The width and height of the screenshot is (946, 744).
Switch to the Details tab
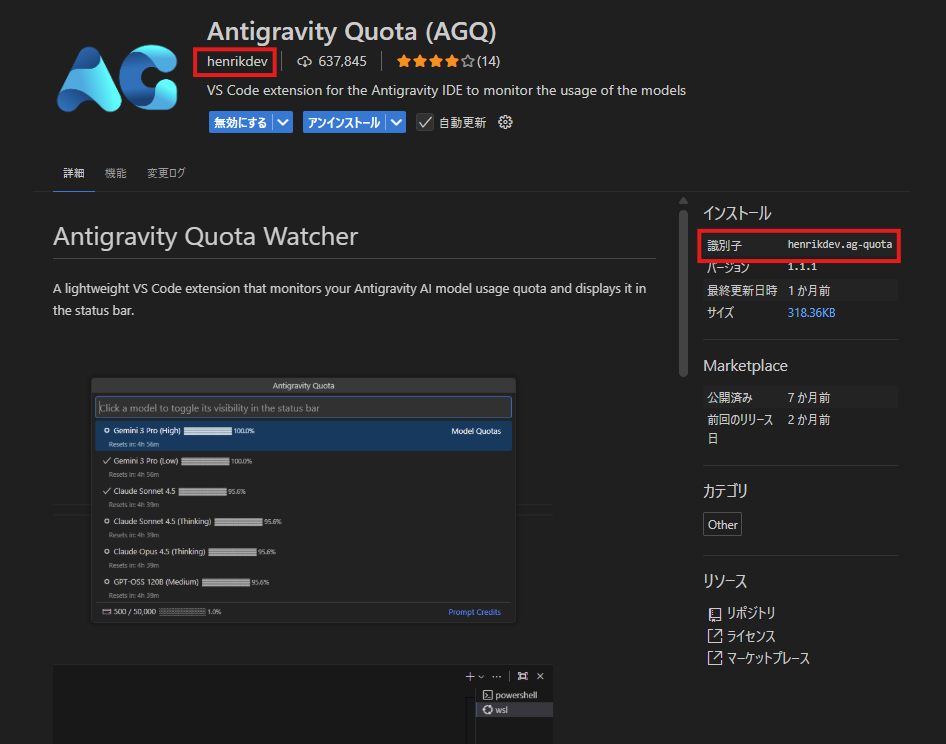(74, 173)
